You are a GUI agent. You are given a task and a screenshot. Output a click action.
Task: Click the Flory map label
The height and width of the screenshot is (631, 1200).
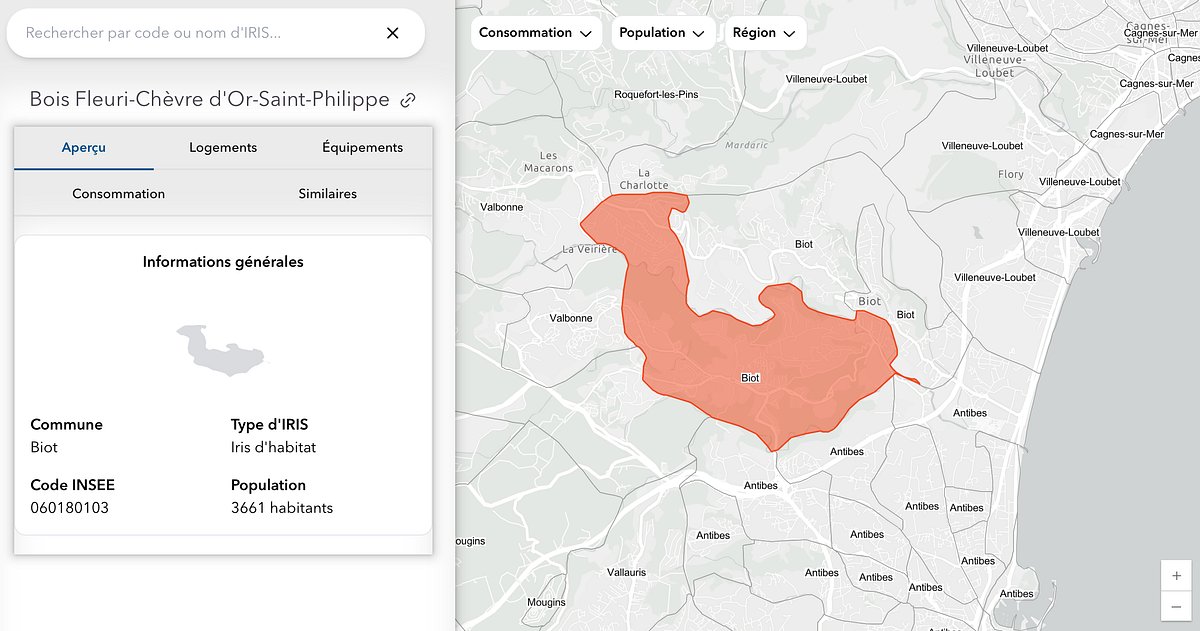[x=1011, y=174]
